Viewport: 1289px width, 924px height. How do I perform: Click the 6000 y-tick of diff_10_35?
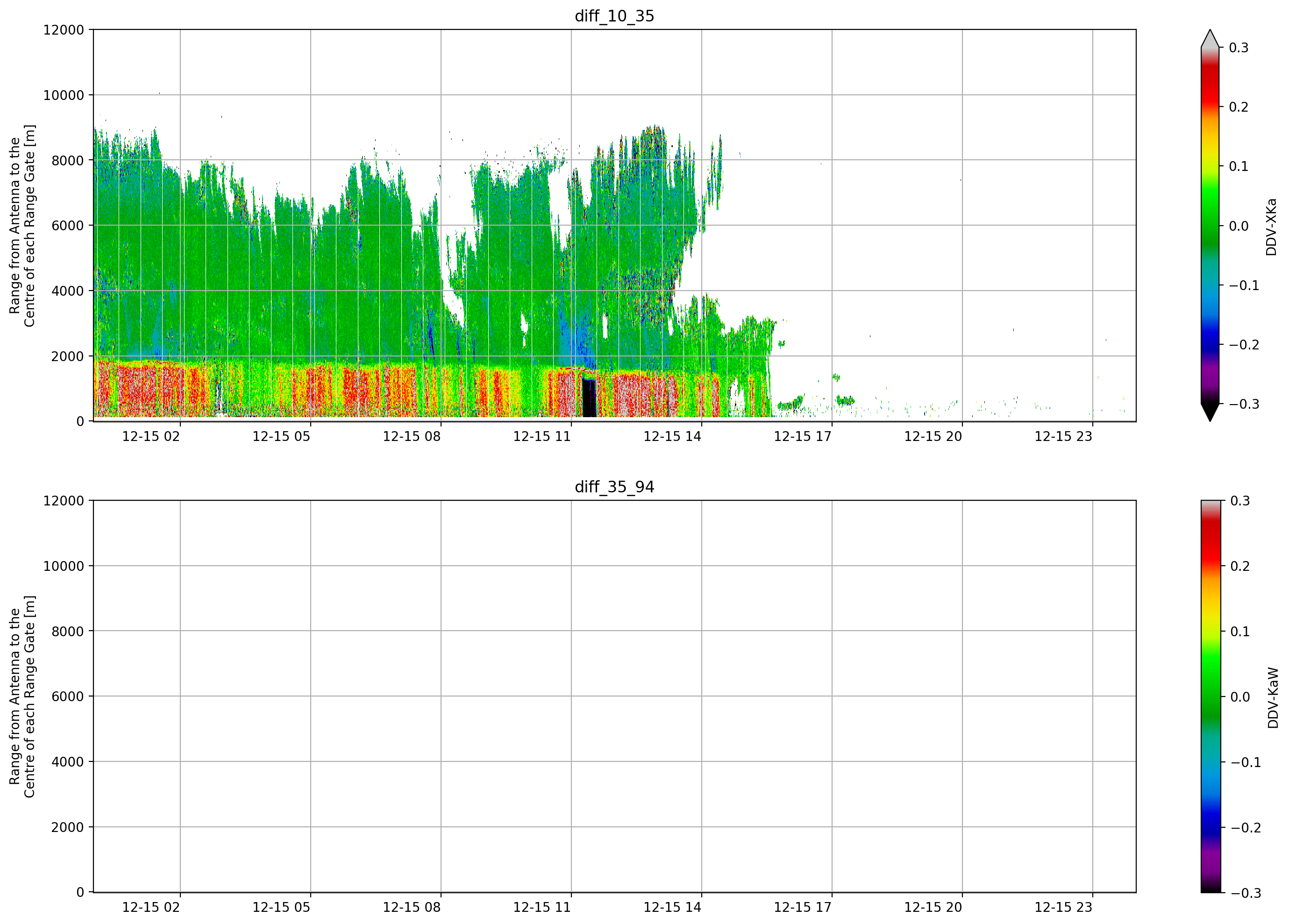click(x=68, y=226)
